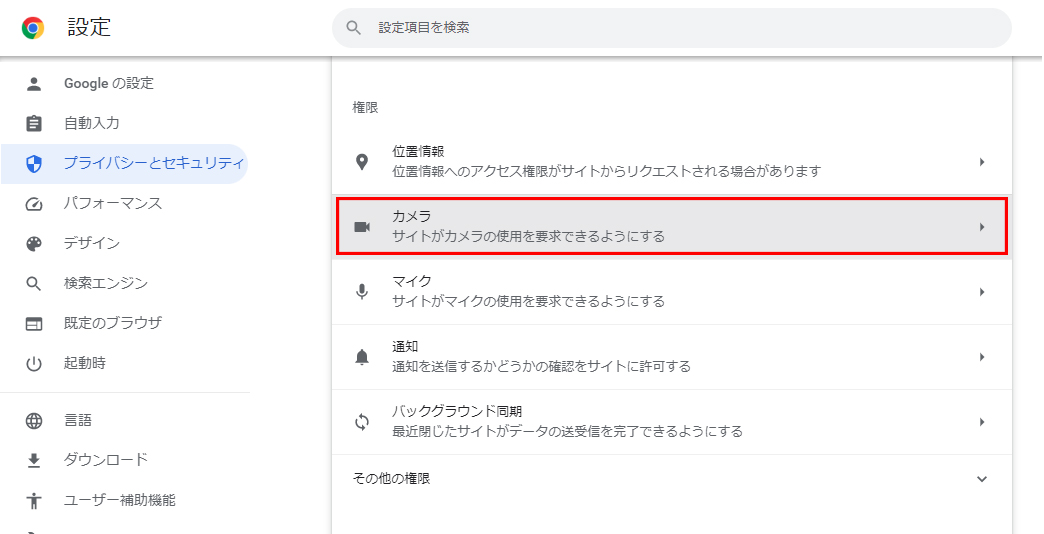
Task: Click the 設定項目を検索 search field
Action: pyautogui.click(x=672, y=28)
